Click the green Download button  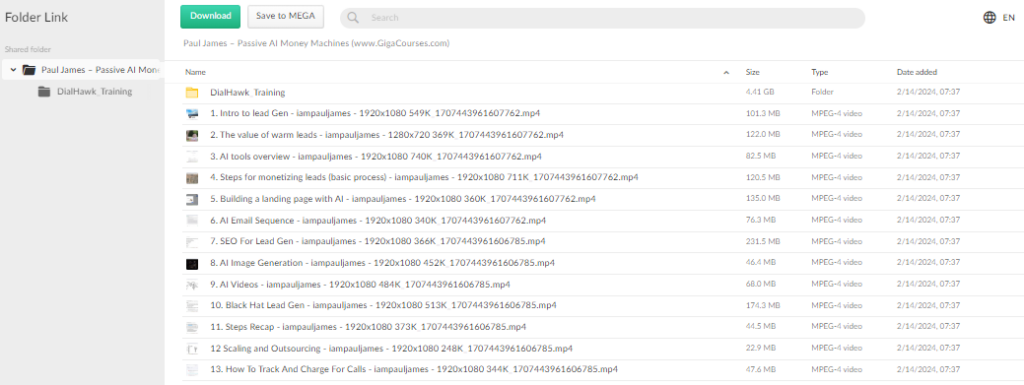point(210,16)
